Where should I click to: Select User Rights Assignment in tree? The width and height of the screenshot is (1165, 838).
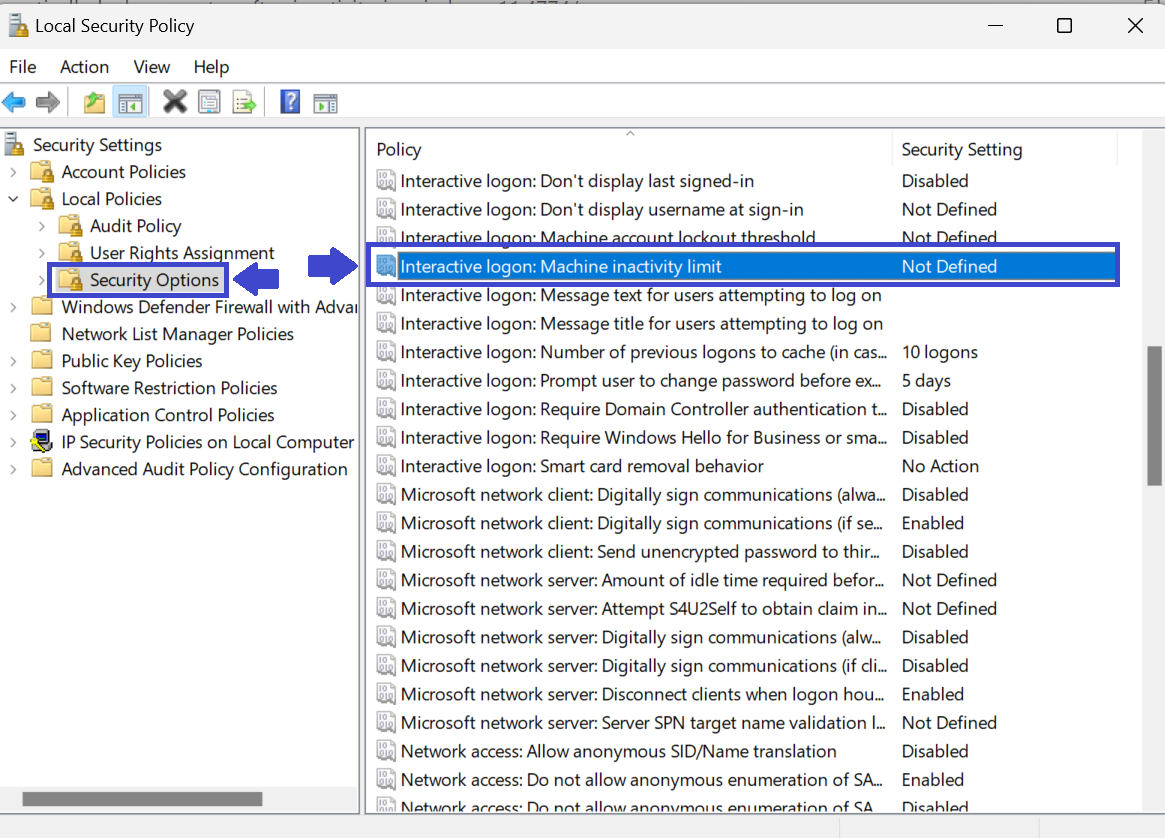coord(181,253)
